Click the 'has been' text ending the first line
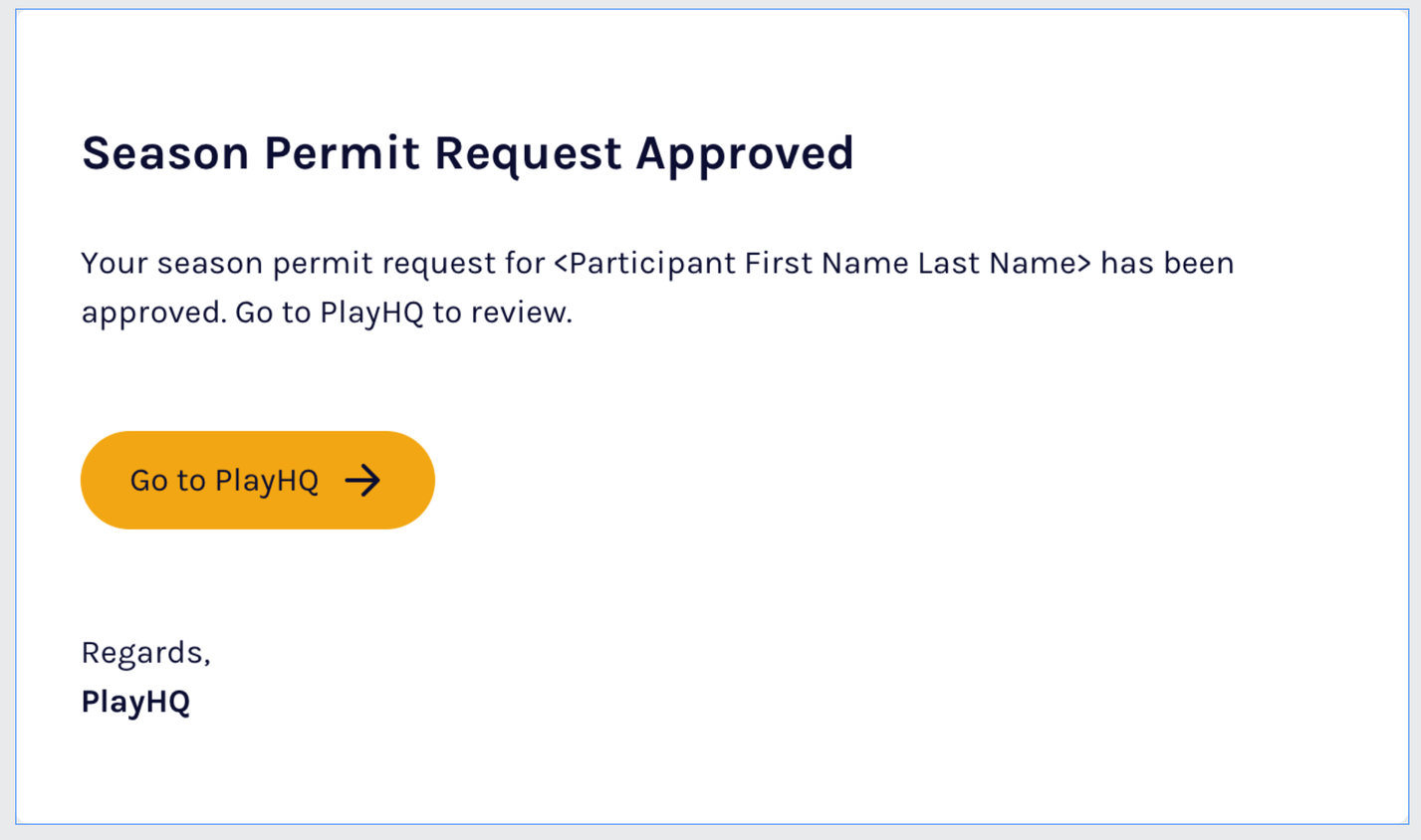Viewport: 1421px width, 840px height. (1167, 264)
